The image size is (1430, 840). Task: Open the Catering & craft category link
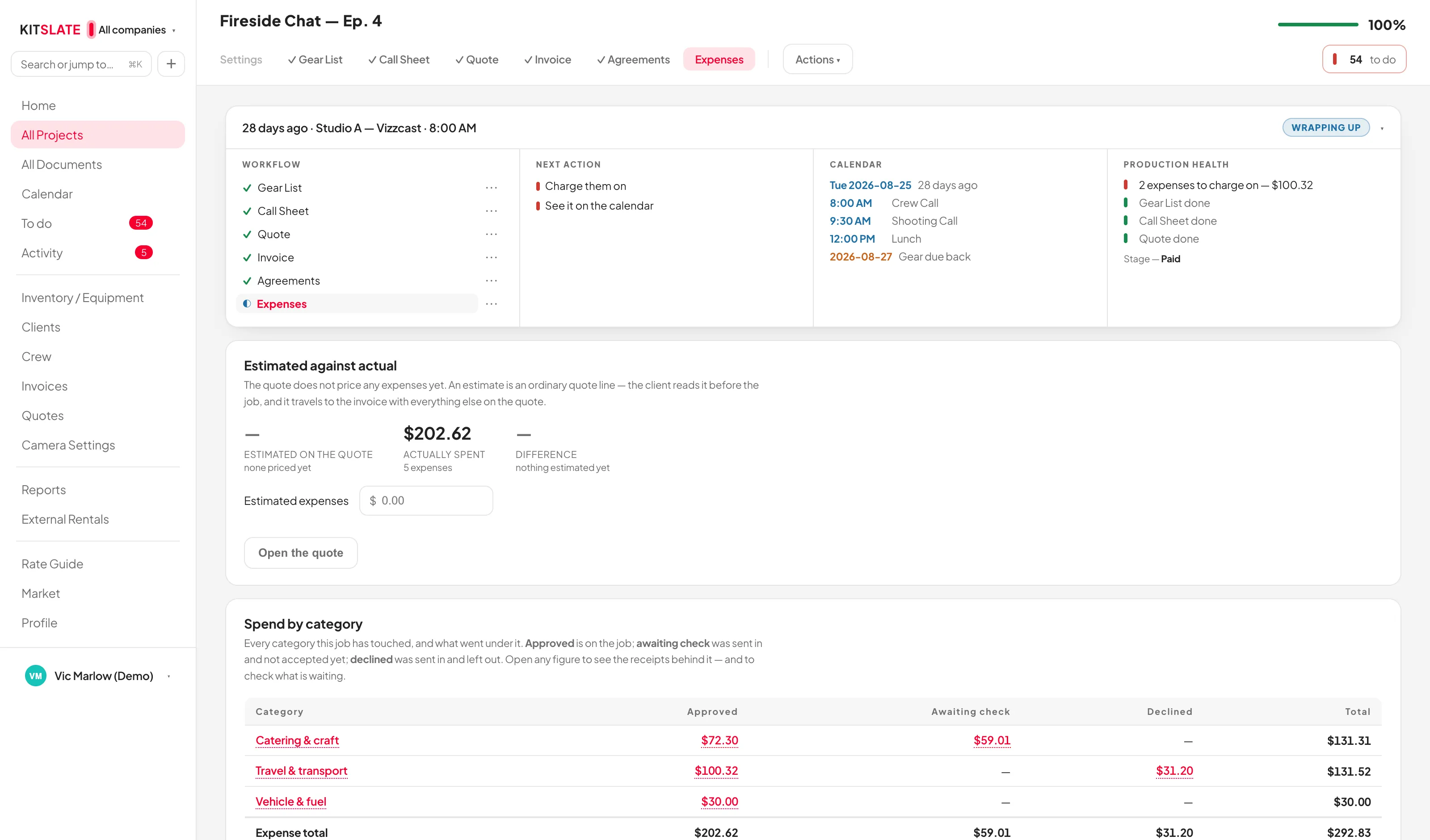tap(297, 740)
